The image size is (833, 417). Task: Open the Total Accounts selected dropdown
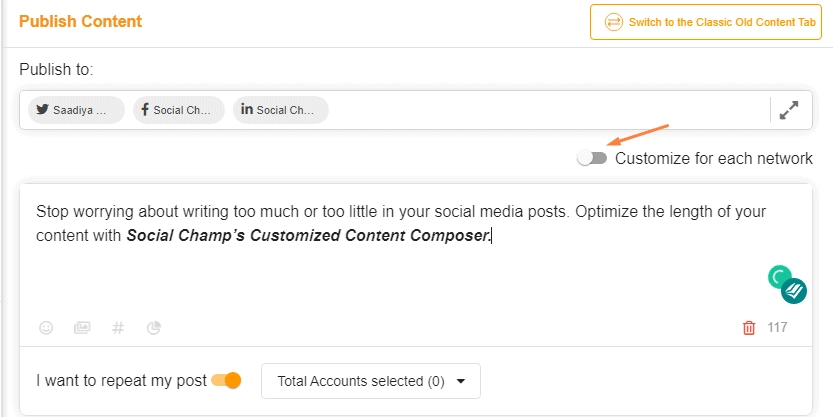coord(371,381)
